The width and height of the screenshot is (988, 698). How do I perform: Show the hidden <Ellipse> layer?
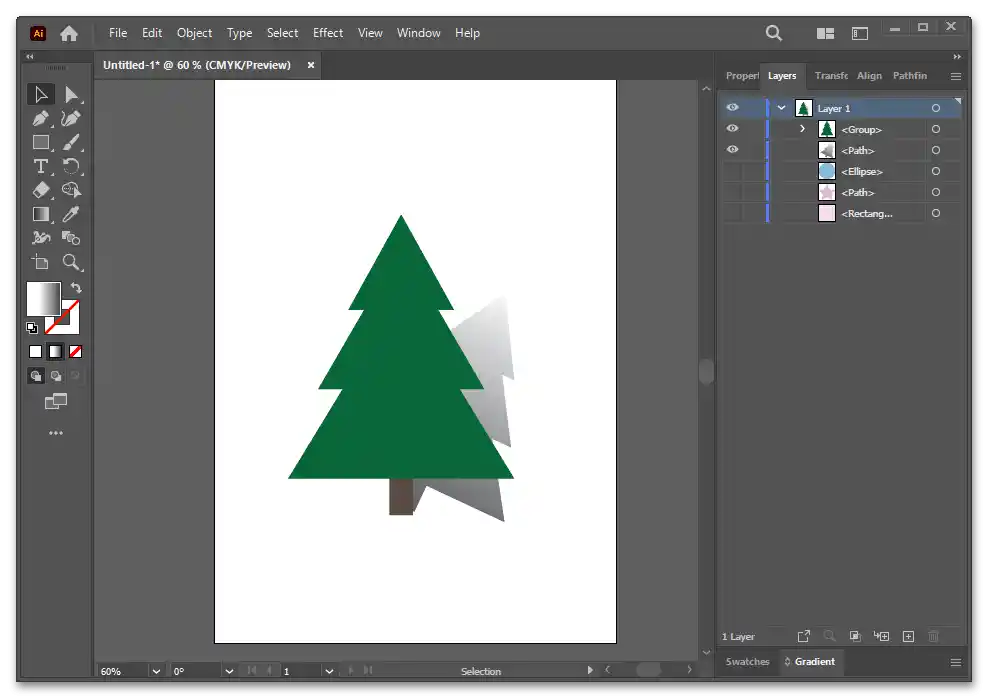[x=732, y=171]
